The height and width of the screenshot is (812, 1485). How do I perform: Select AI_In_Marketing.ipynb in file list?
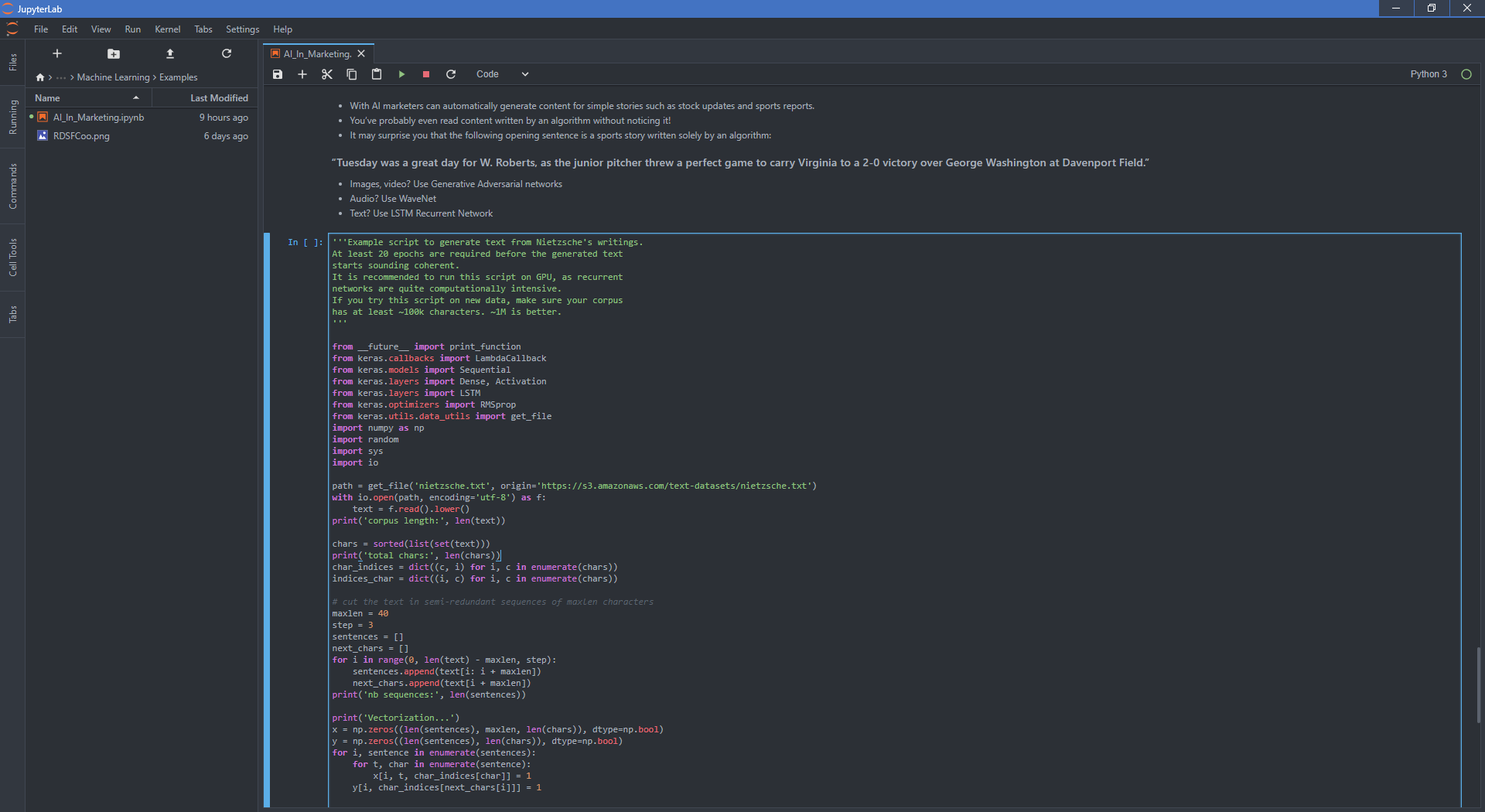point(142,118)
